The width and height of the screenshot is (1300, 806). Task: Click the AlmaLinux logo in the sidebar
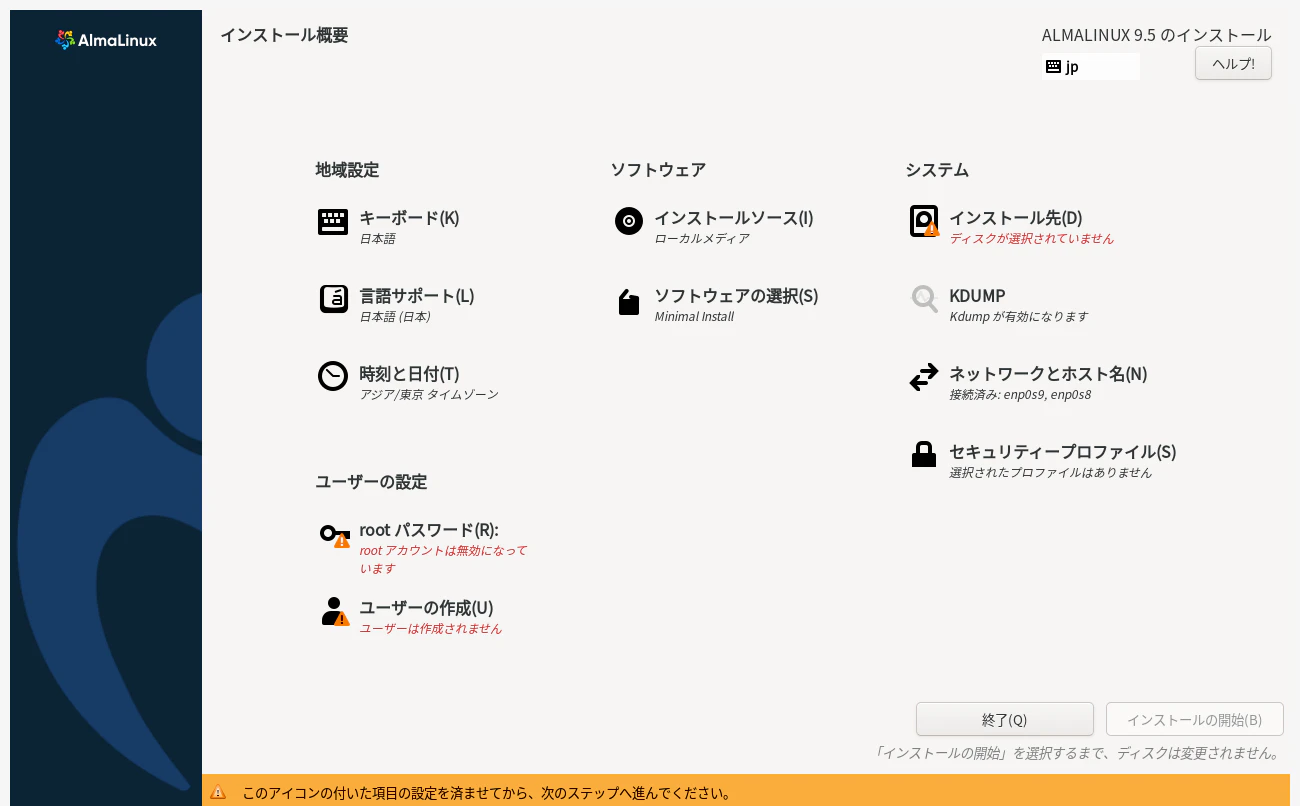pyautogui.click(x=106, y=40)
